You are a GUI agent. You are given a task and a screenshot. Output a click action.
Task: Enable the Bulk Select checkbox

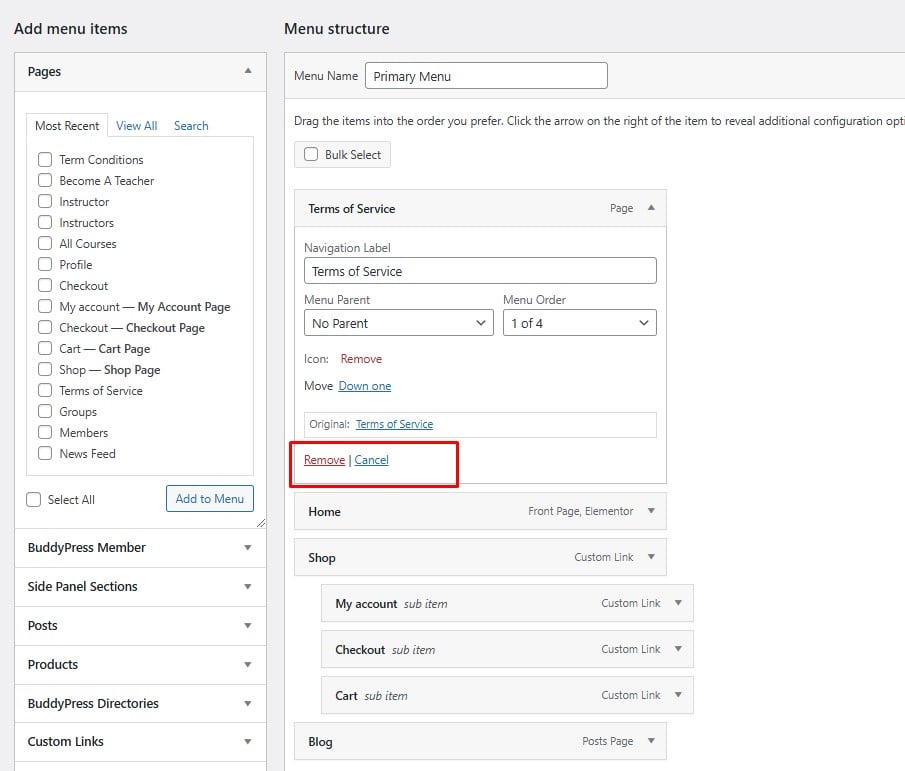[311, 155]
